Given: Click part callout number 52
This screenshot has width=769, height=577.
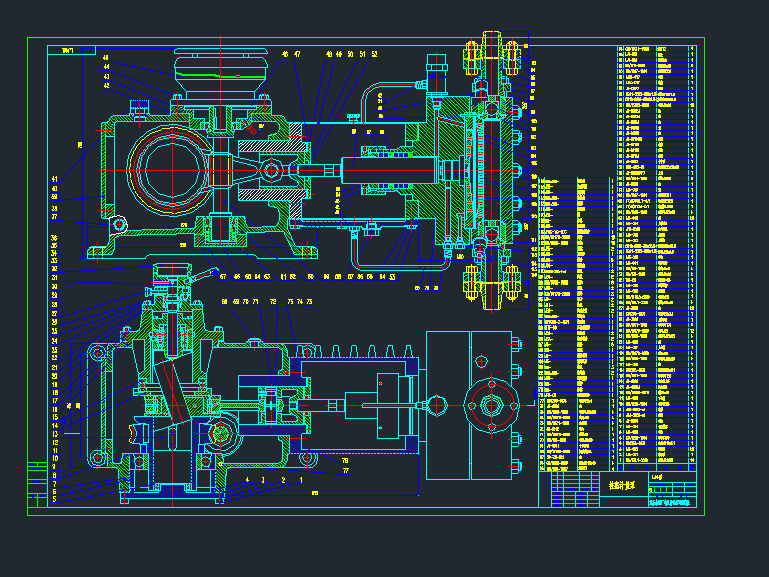Looking at the screenshot, I should pyautogui.click(x=374, y=55).
